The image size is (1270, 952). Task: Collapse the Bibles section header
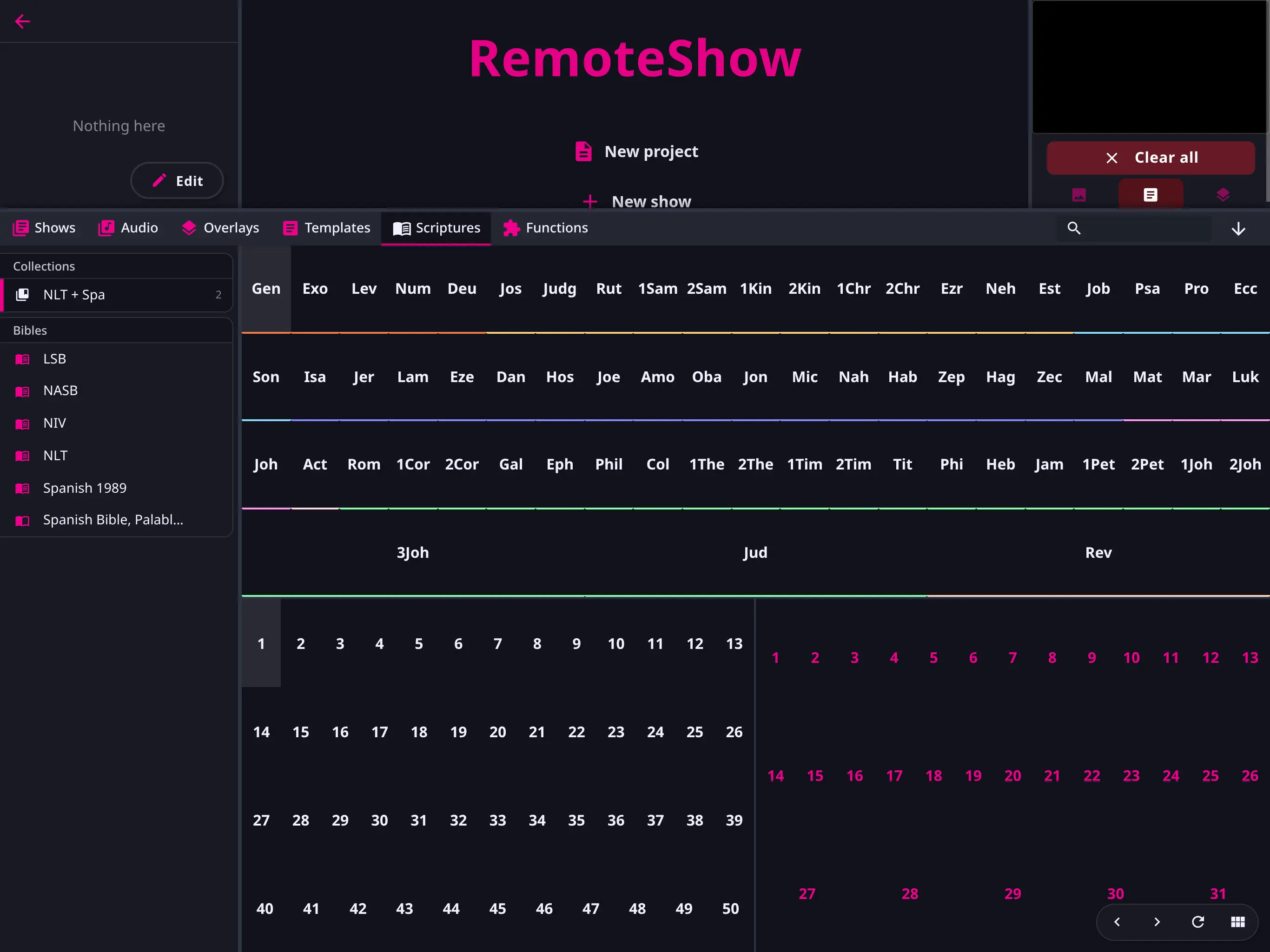coord(29,330)
